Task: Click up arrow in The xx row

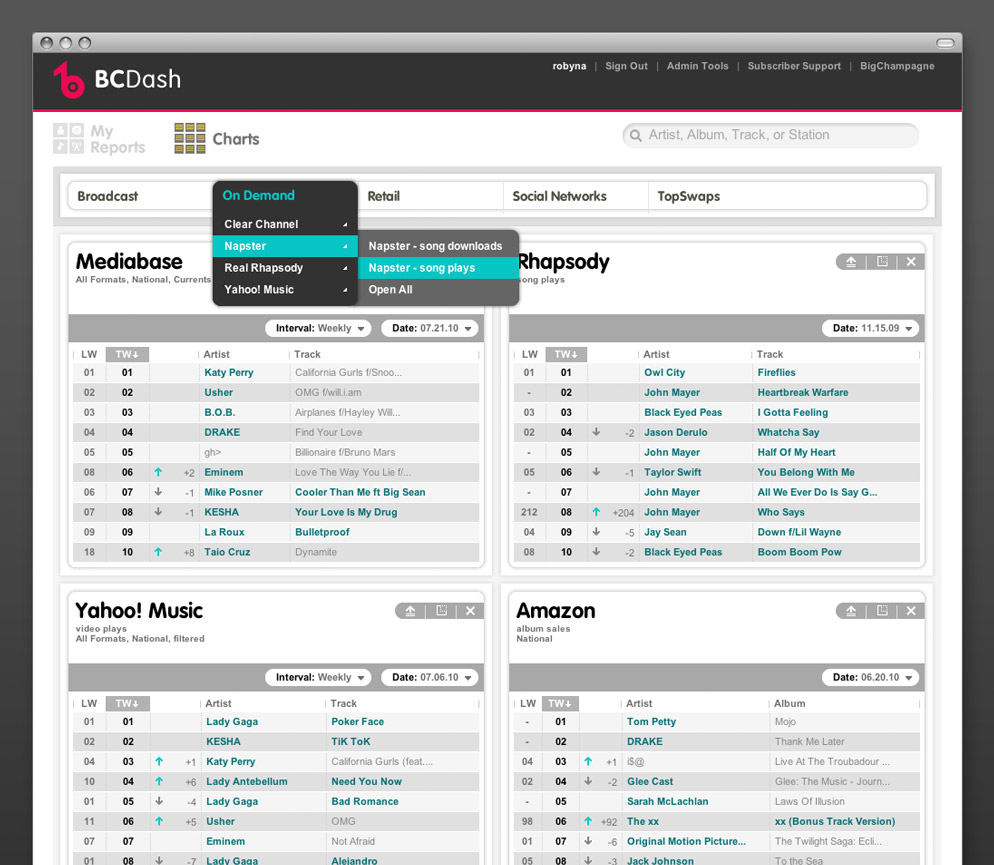Action: [588, 821]
